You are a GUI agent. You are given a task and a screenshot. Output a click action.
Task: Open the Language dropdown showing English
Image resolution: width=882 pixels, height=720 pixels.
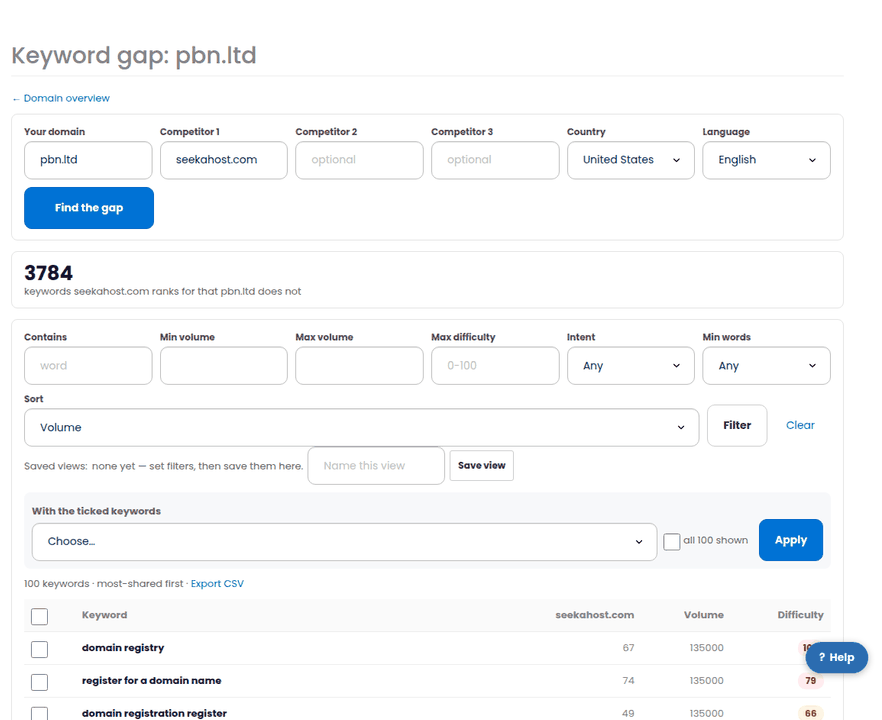(766, 160)
